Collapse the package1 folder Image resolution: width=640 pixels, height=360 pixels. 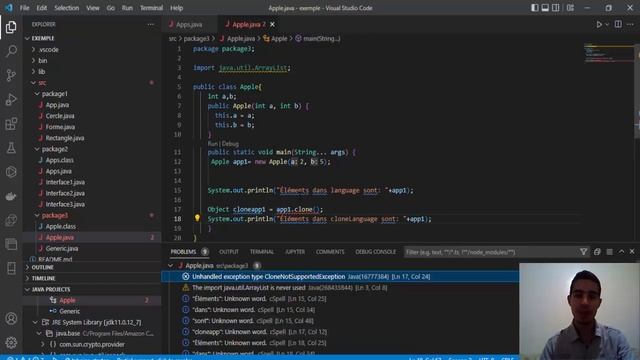click(37, 93)
